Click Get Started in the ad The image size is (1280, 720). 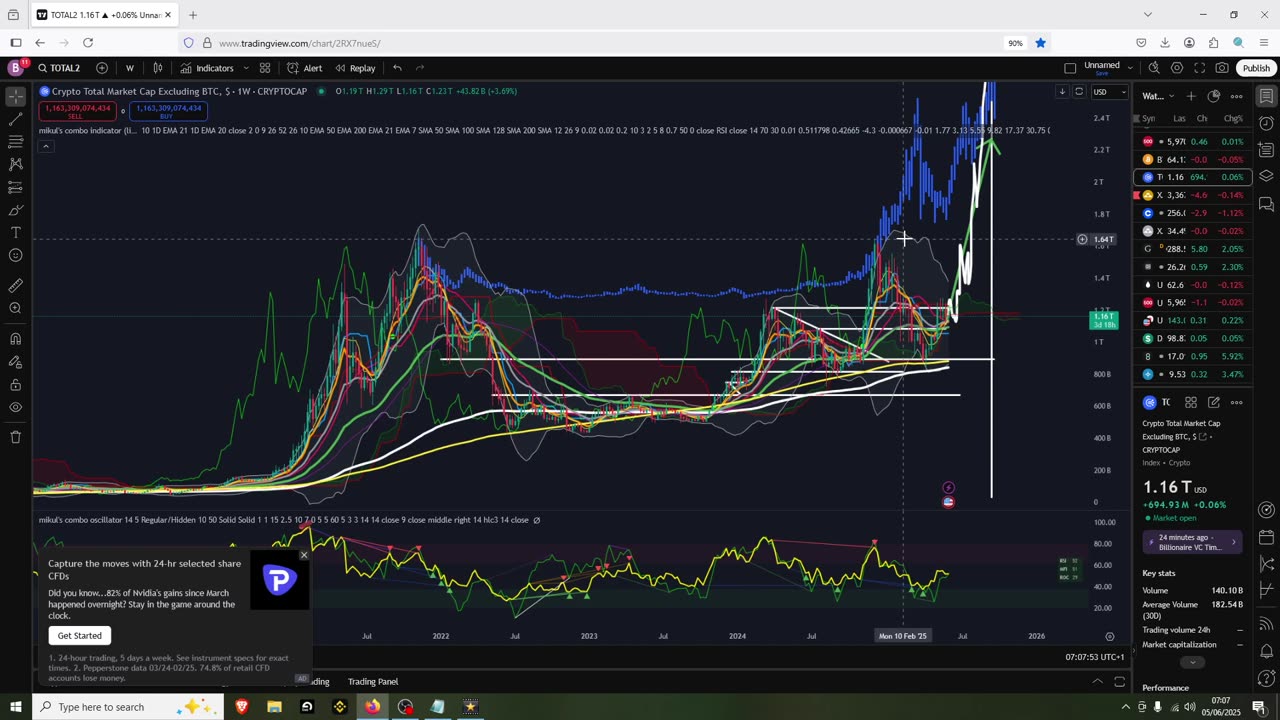pos(80,635)
